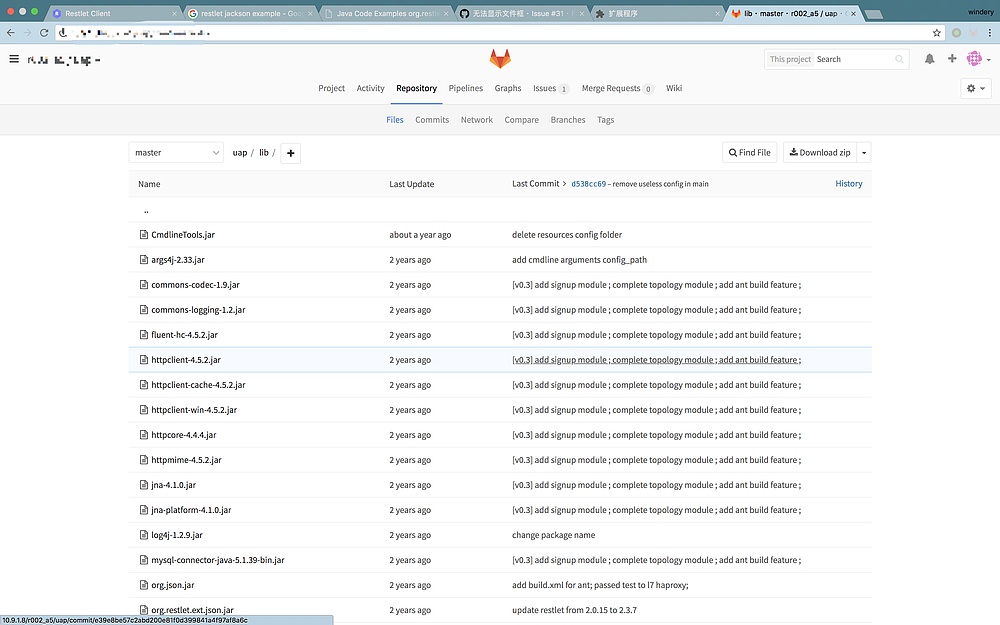This screenshot has height=625, width=1000.
Task: Open the master branch selector
Action: 176,152
